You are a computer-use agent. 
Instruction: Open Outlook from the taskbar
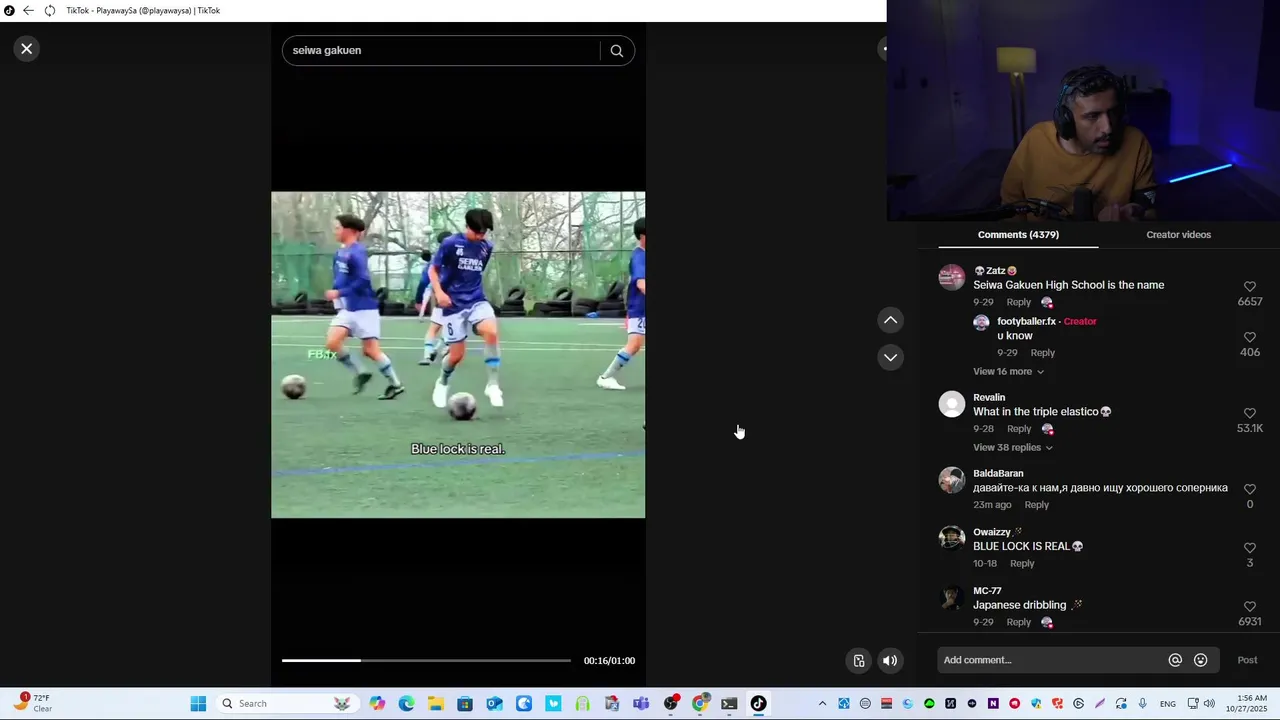(x=494, y=704)
